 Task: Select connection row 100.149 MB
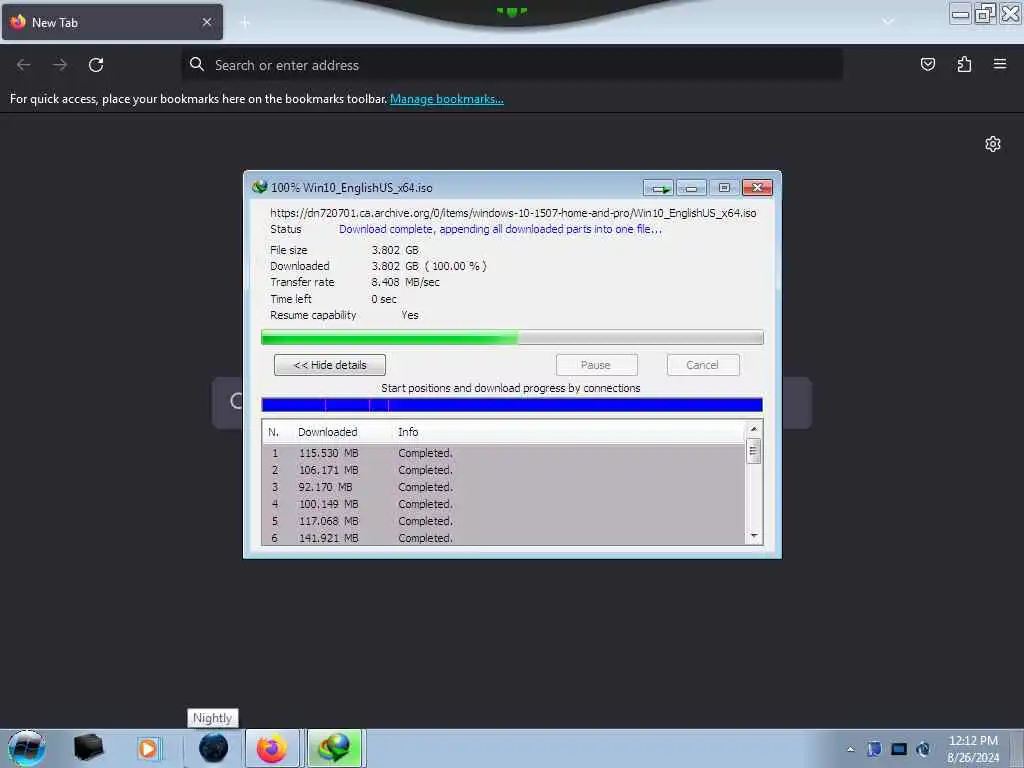click(504, 504)
